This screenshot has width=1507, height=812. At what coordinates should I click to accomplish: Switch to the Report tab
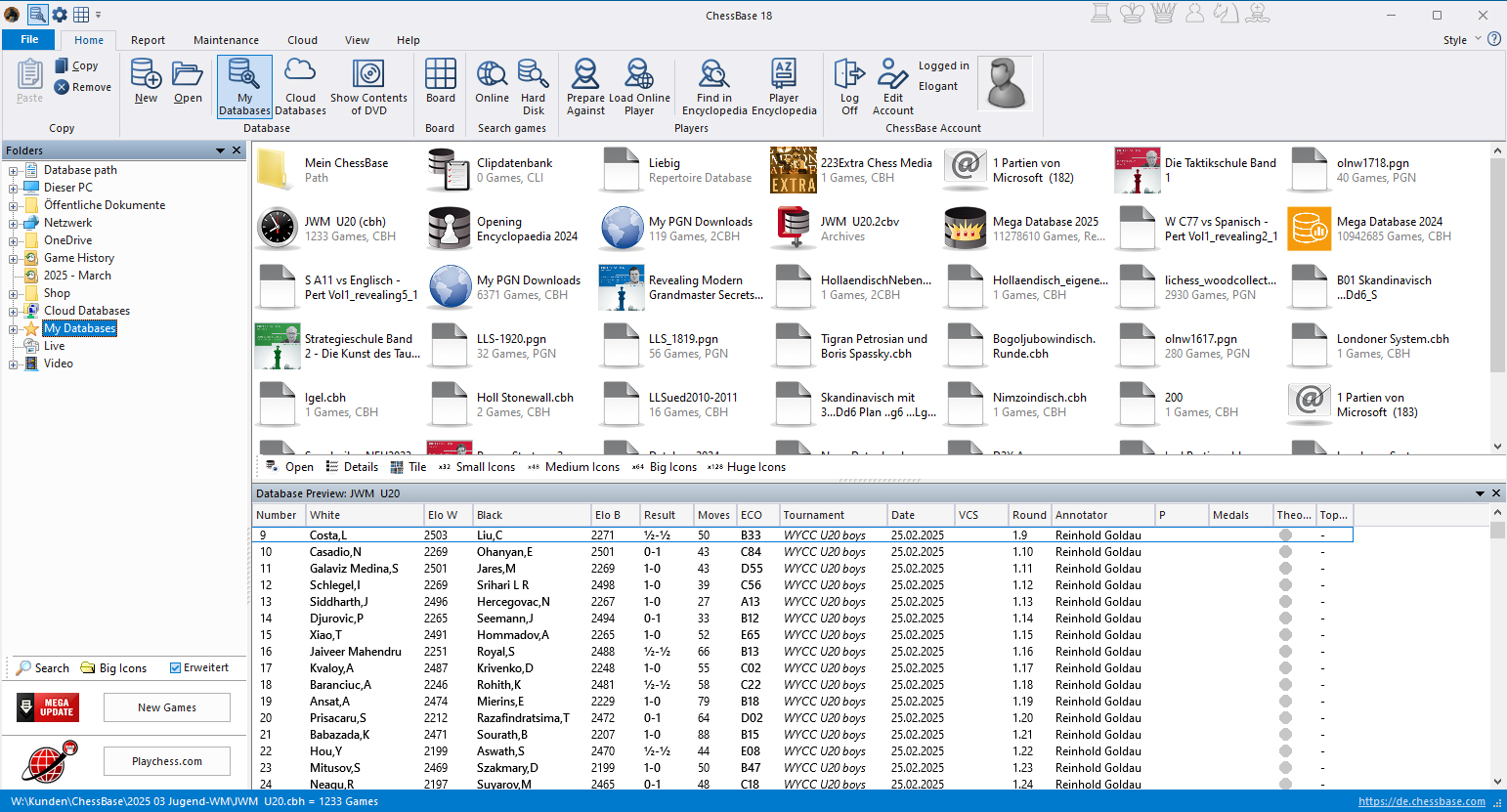tap(148, 40)
